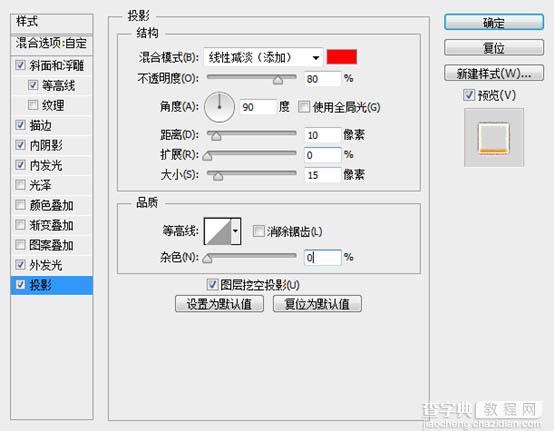Toggle the 斜面和浮雕 checkbox

[20, 65]
